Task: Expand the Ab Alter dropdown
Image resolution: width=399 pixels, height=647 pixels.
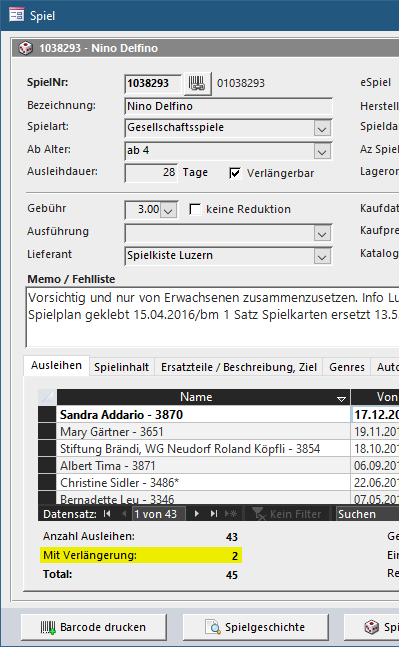Action: [x=322, y=151]
